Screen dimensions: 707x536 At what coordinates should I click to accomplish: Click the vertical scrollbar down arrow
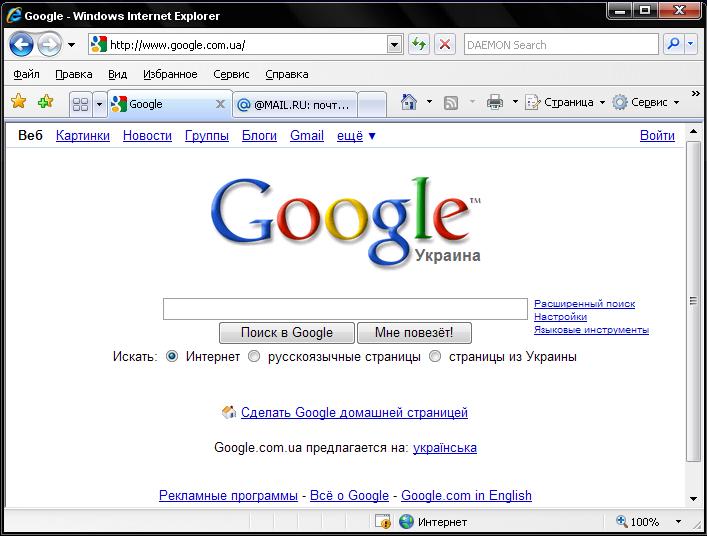coord(693,499)
